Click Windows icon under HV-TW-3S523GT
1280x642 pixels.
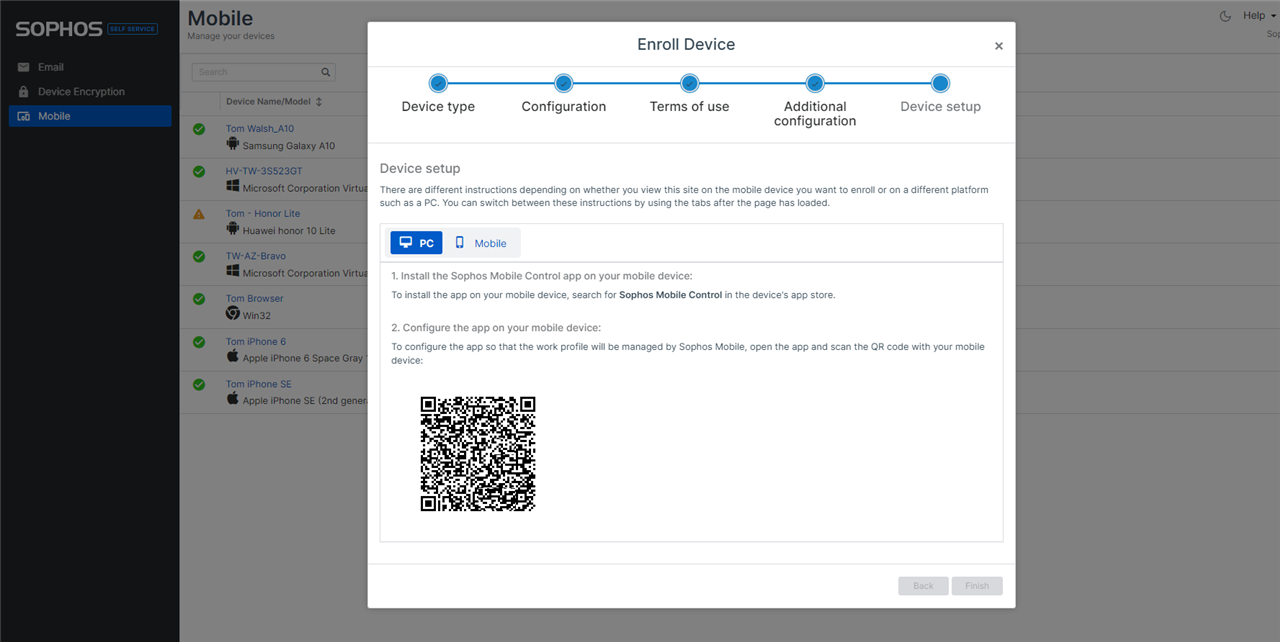tap(233, 187)
